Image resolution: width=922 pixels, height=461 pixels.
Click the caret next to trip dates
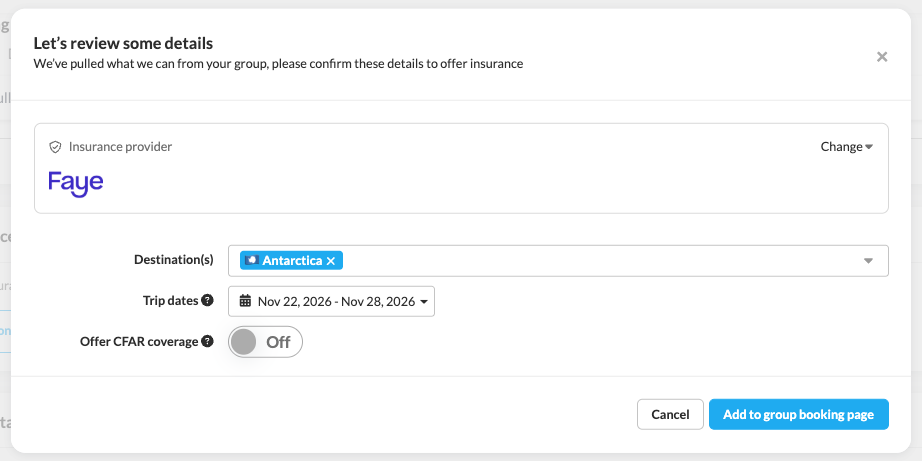click(x=424, y=302)
